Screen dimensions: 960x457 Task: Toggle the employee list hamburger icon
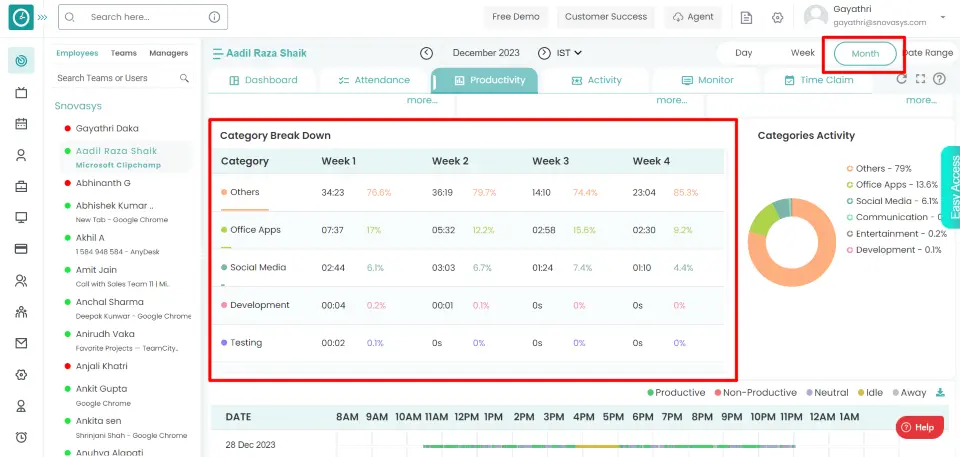tap(217, 54)
